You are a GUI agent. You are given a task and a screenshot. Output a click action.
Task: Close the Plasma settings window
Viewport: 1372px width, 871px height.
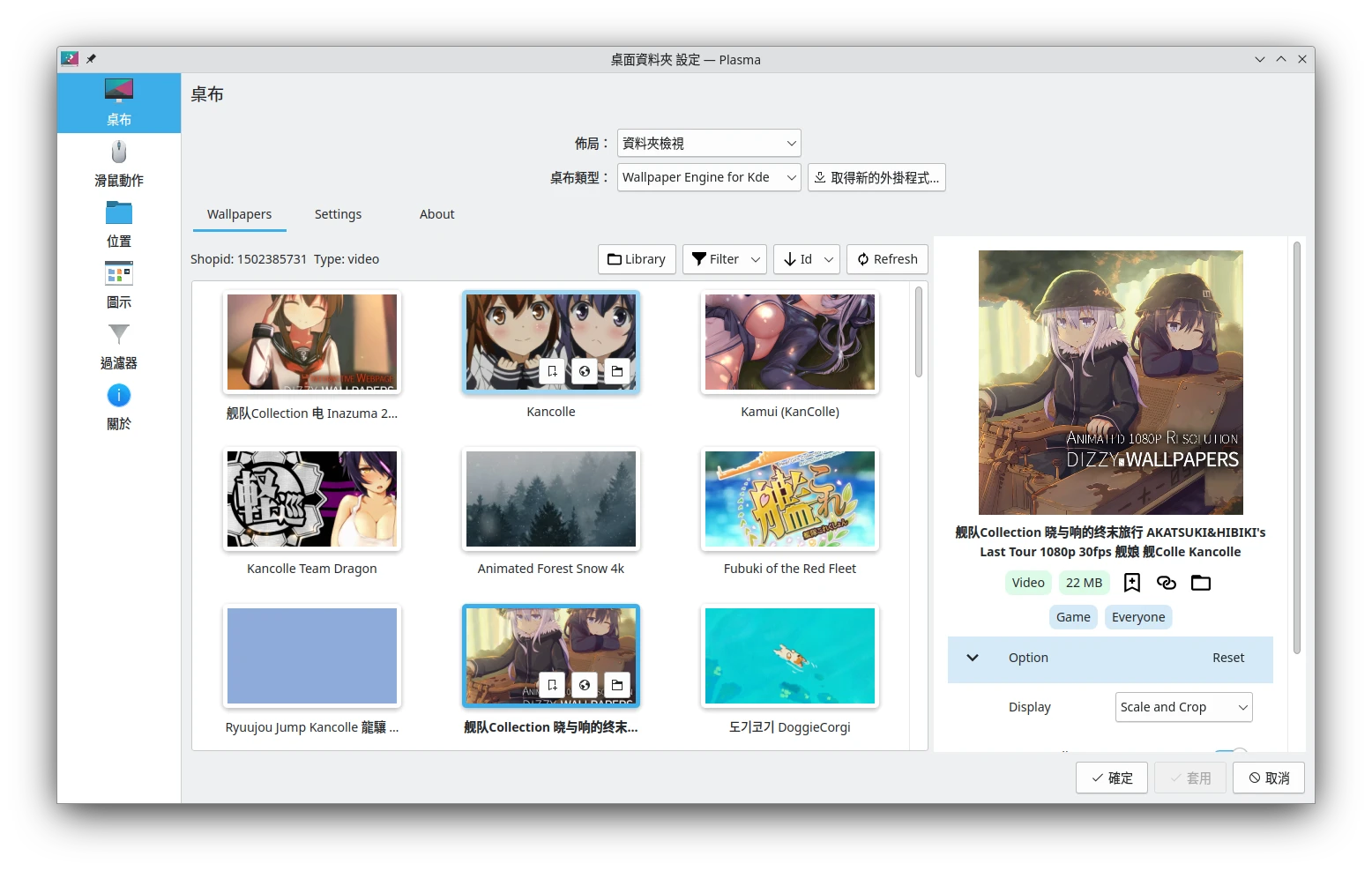coord(1302,59)
